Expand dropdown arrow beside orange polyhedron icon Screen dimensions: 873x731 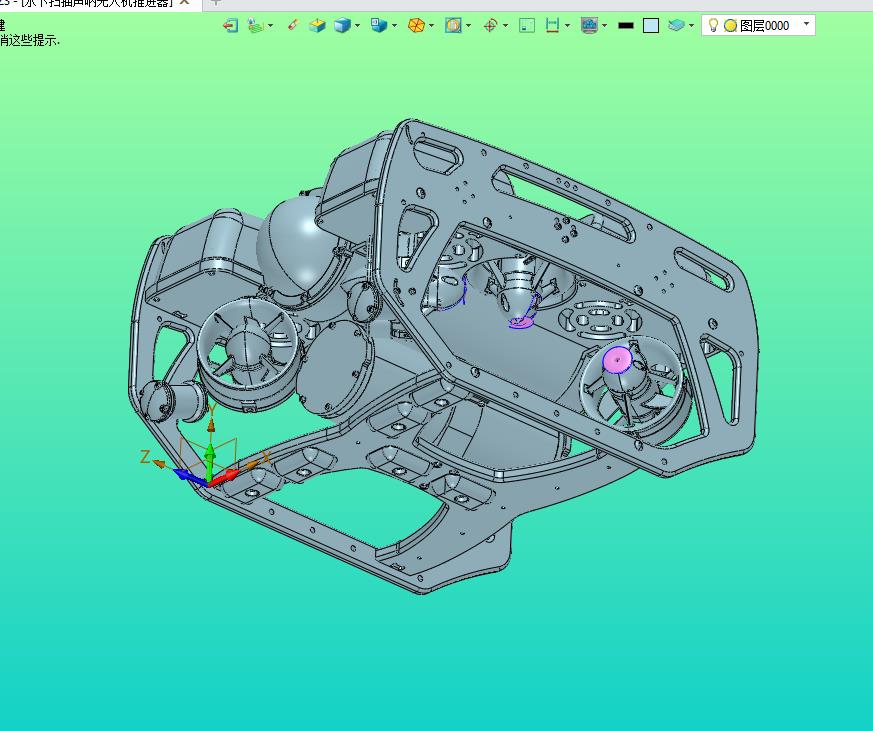pos(432,26)
